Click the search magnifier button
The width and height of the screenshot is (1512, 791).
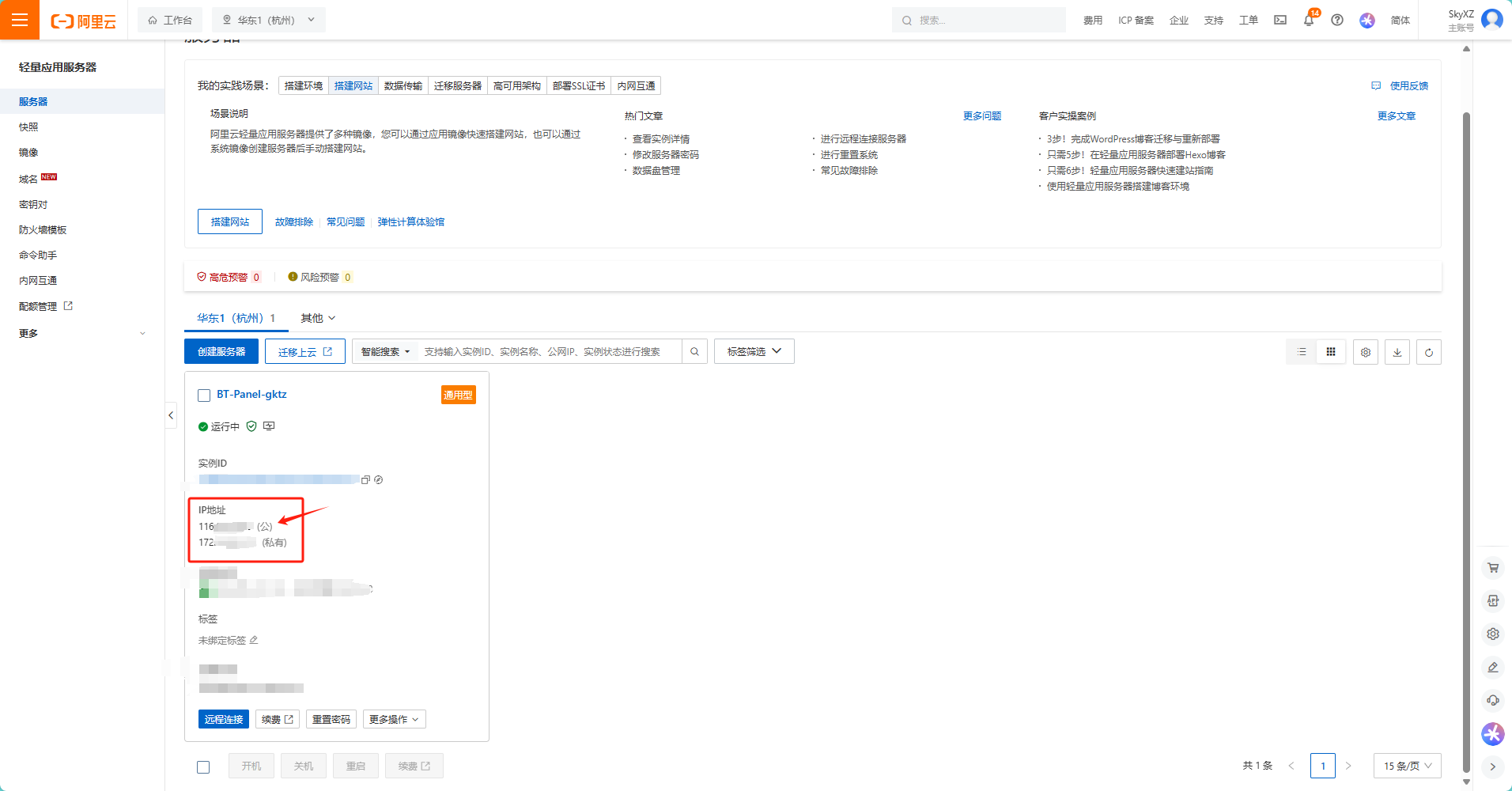tap(694, 352)
